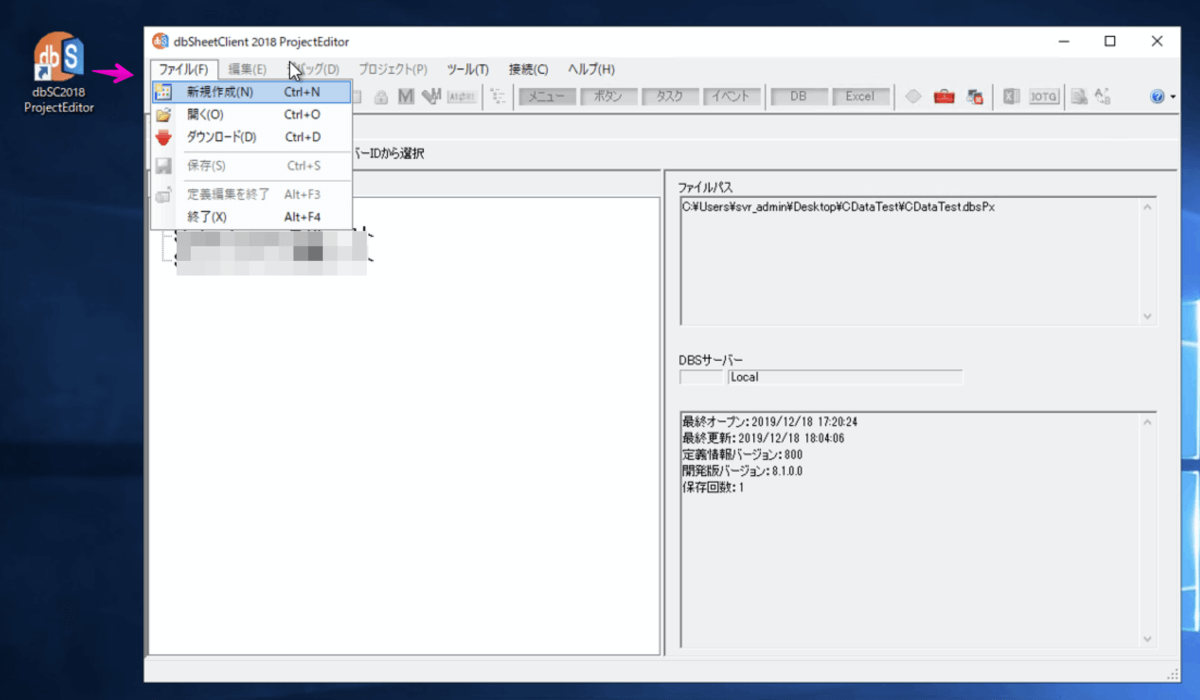Click the open folder menu icon
1200x700 pixels.
coord(163,115)
